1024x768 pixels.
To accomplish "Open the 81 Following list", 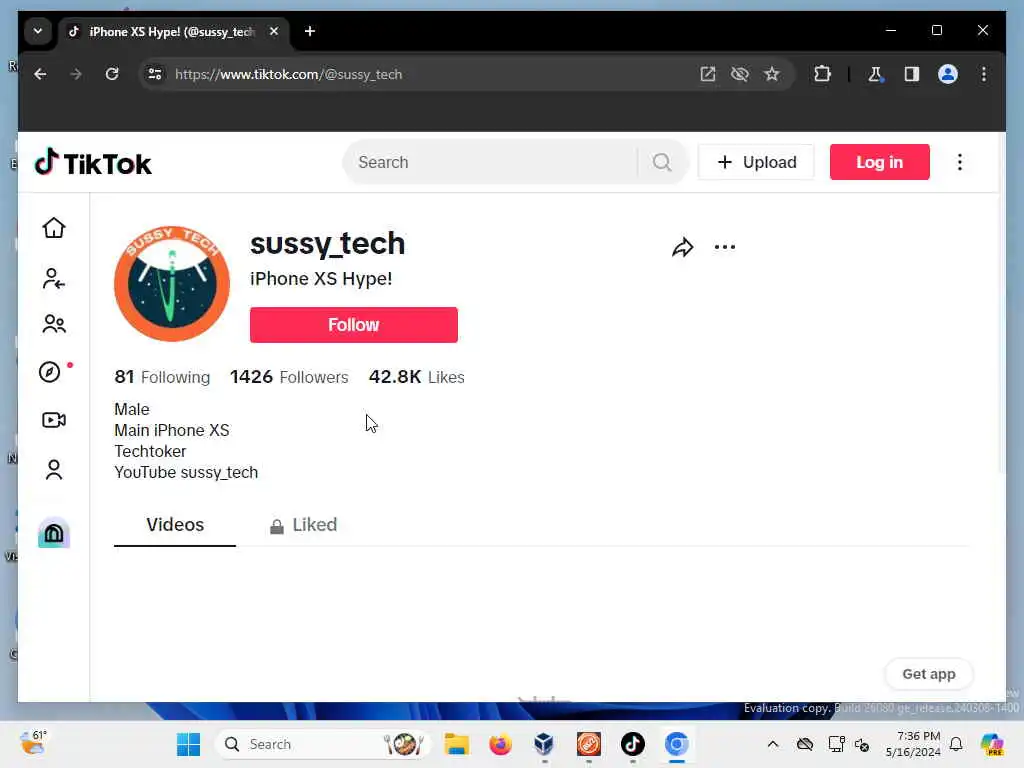I will [x=162, y=377].
